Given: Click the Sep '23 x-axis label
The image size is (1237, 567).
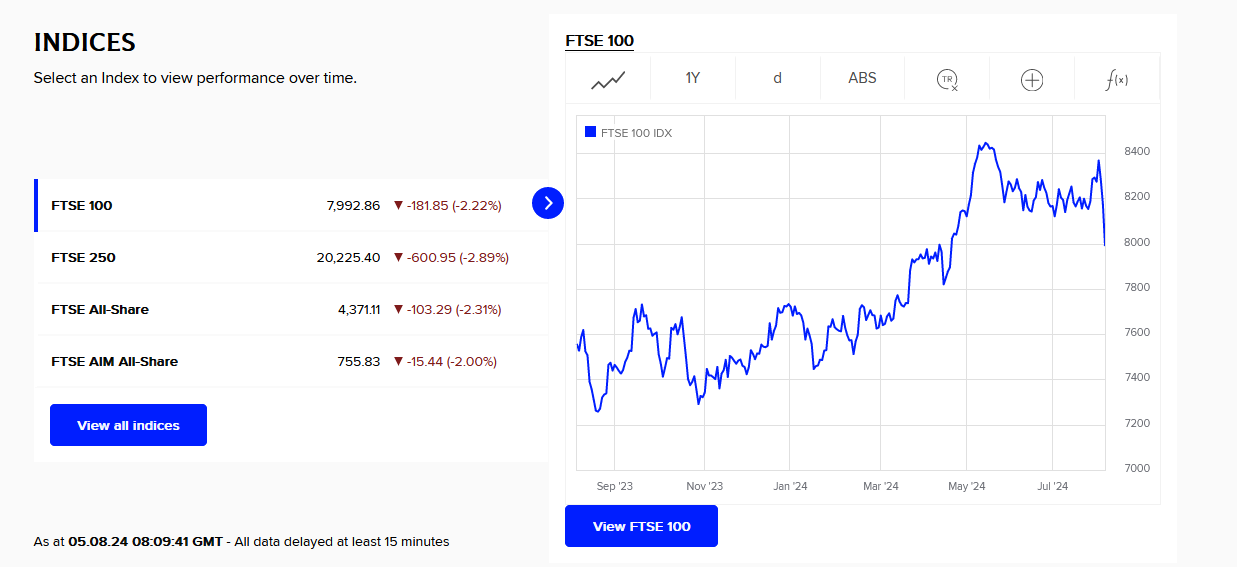Looking at the screenshot, I should pyautogui.click(x=614, y=486).
